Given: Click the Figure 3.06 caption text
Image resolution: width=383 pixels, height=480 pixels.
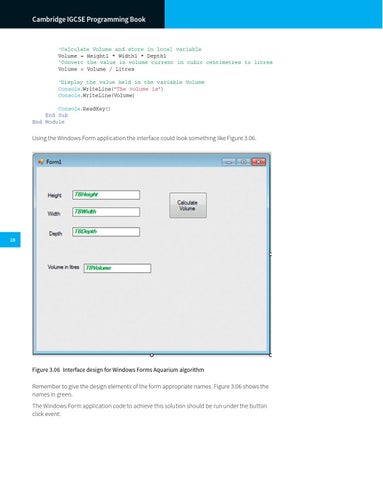Looking at the screenshot, I should [118, 370].
